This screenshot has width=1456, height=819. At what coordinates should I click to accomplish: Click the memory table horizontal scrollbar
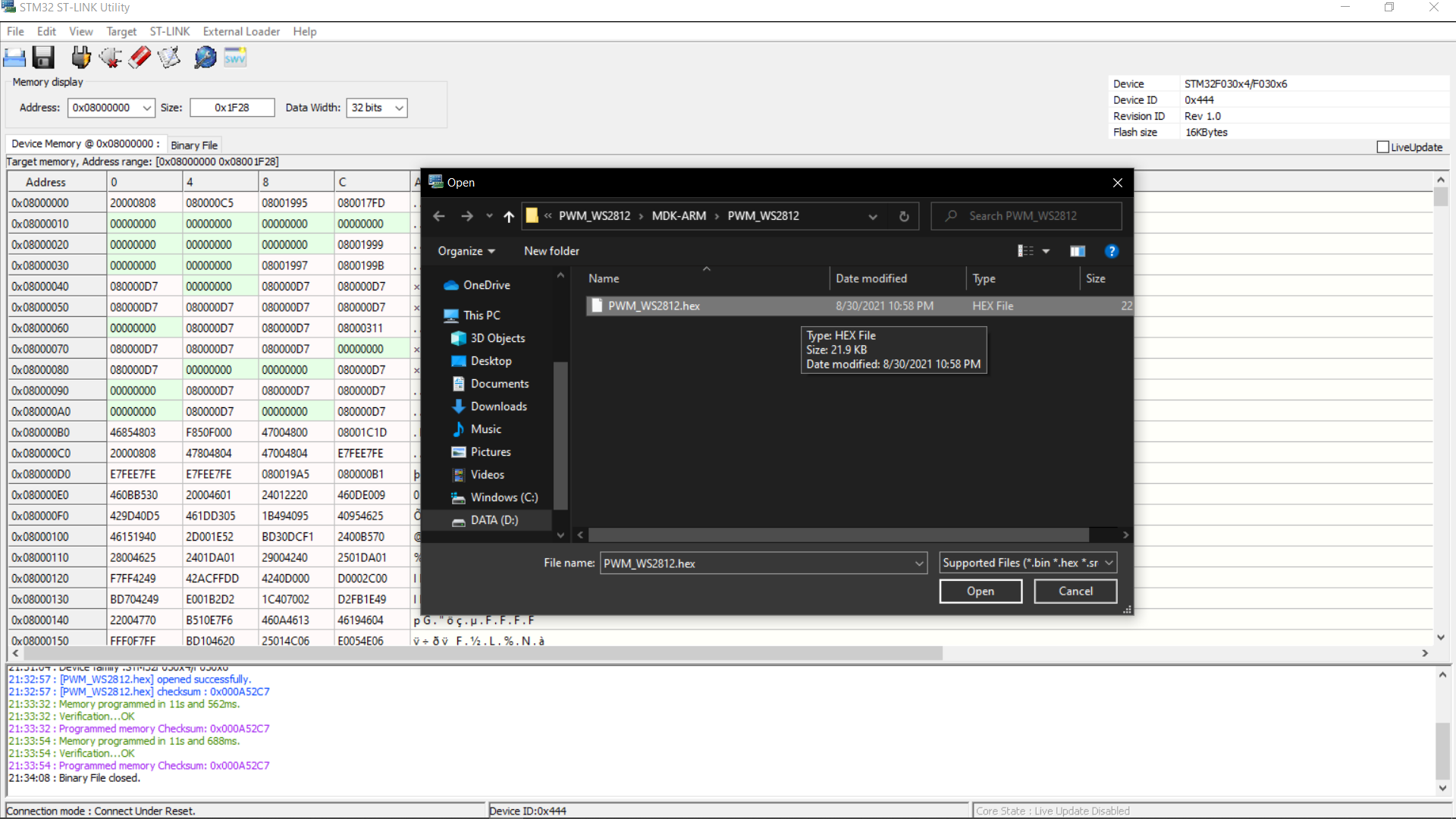(x=483, y=654)
